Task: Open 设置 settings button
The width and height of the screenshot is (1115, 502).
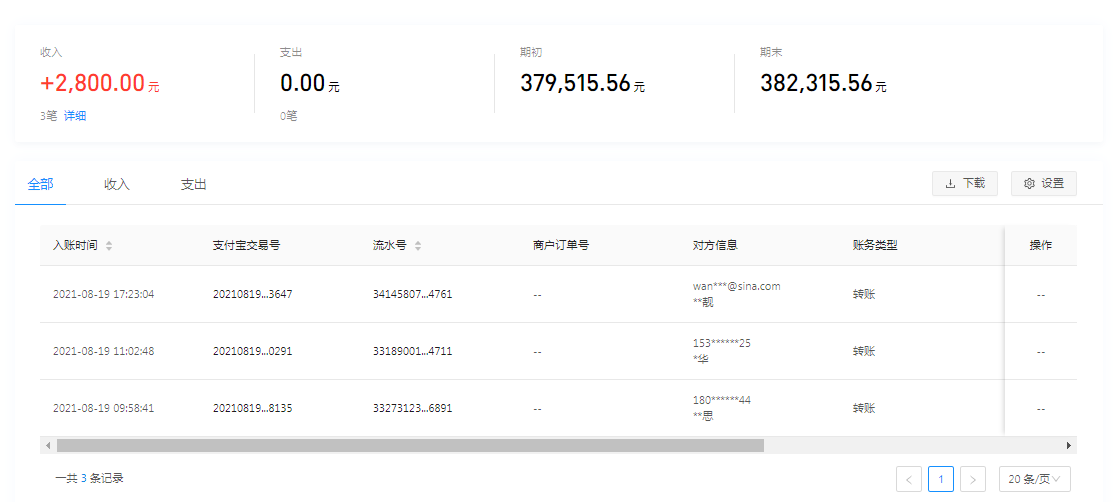Action: pyautogui.click(x=1043, y=184)
